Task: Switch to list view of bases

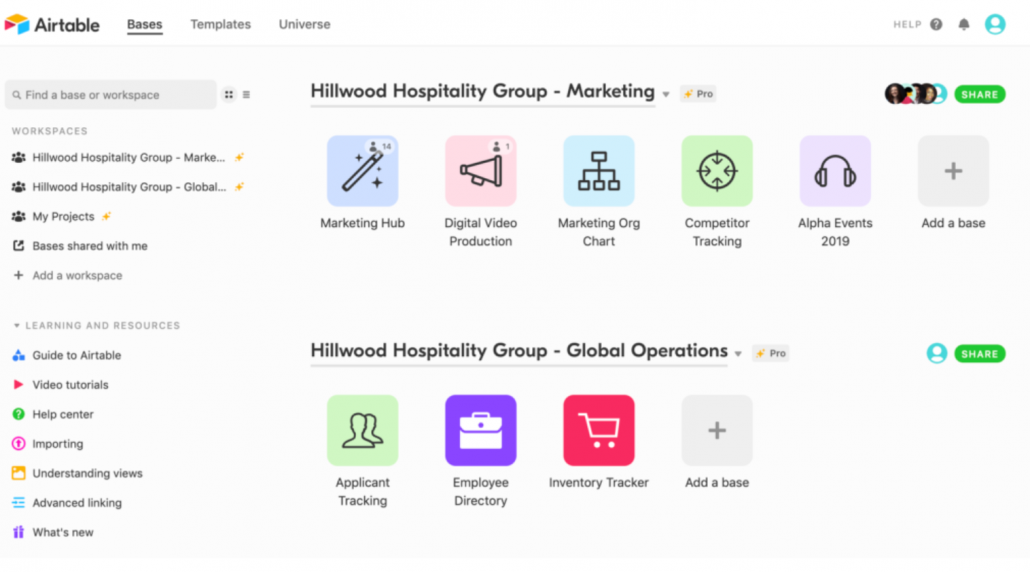Action: (x=246, y=95)
